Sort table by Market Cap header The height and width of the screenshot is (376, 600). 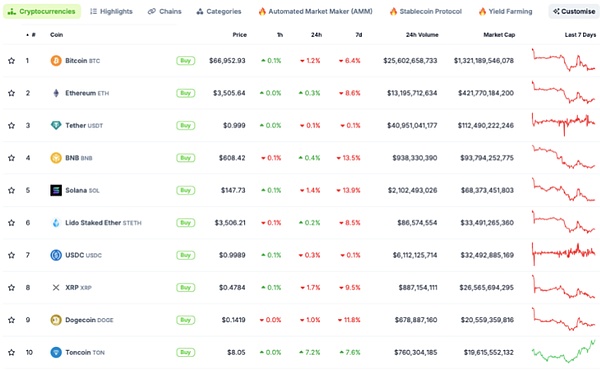point(499,35)
